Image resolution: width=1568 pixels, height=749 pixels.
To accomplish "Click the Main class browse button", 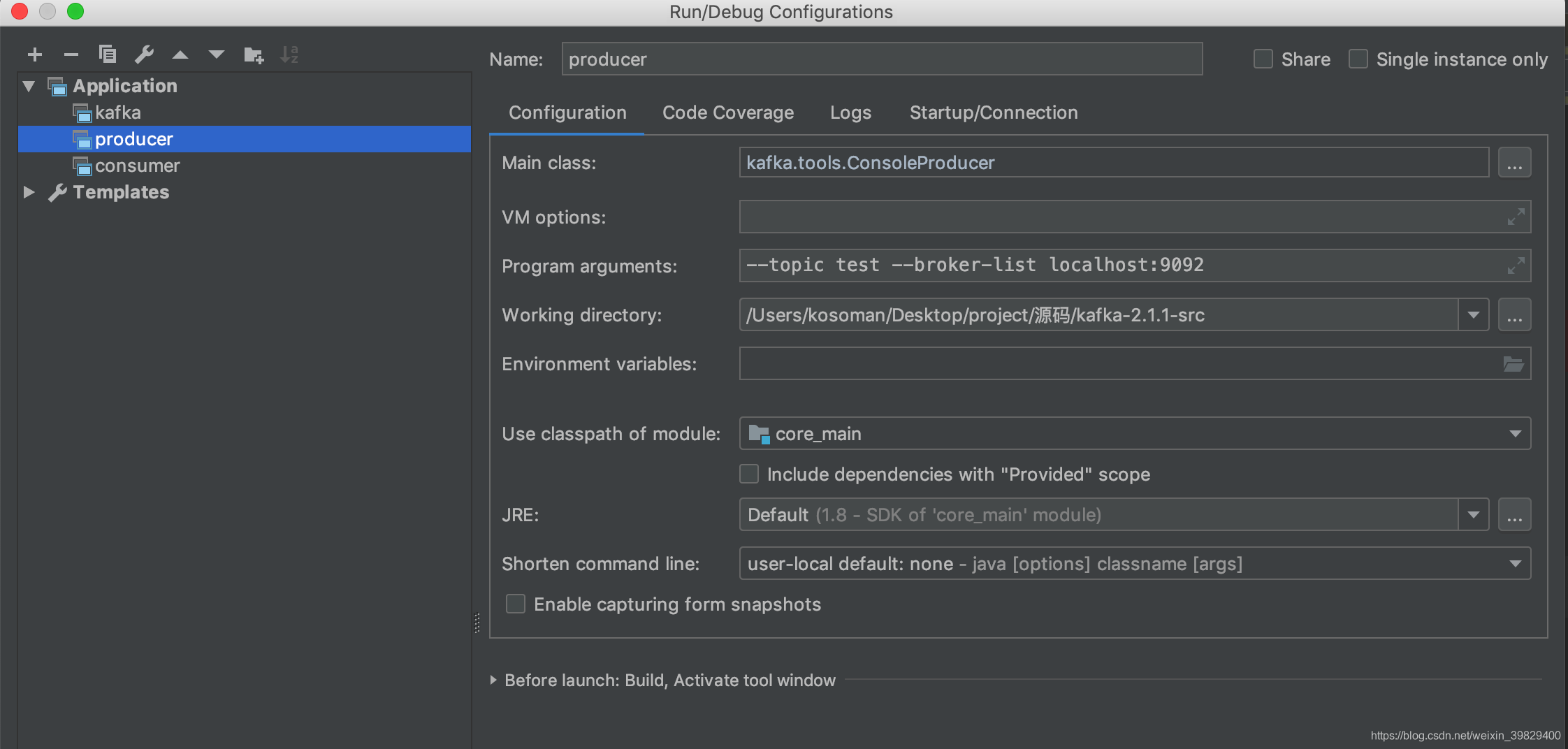I will [x=1514, y=163].
